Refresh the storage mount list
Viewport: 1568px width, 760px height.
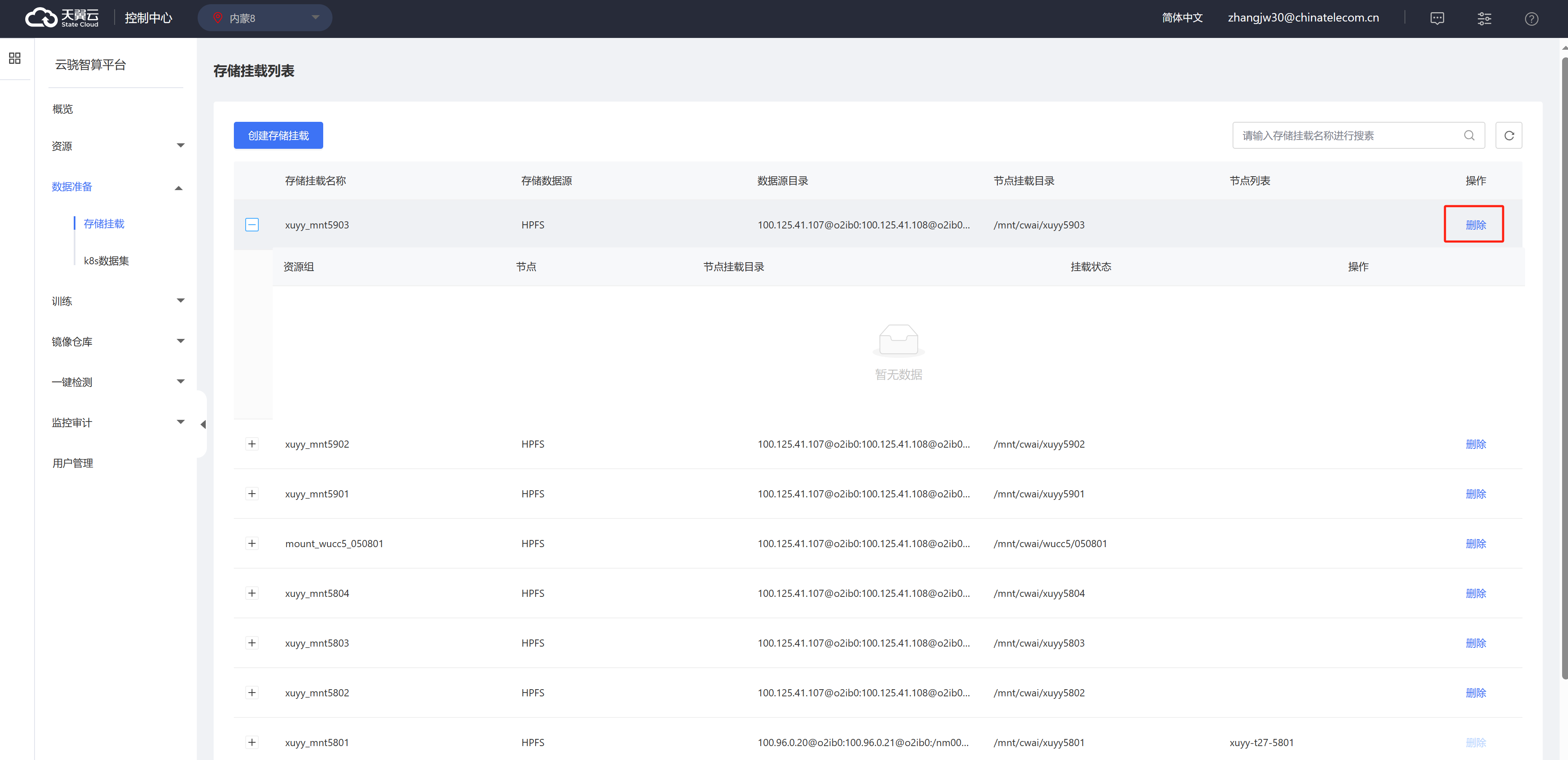point(1508,135)
